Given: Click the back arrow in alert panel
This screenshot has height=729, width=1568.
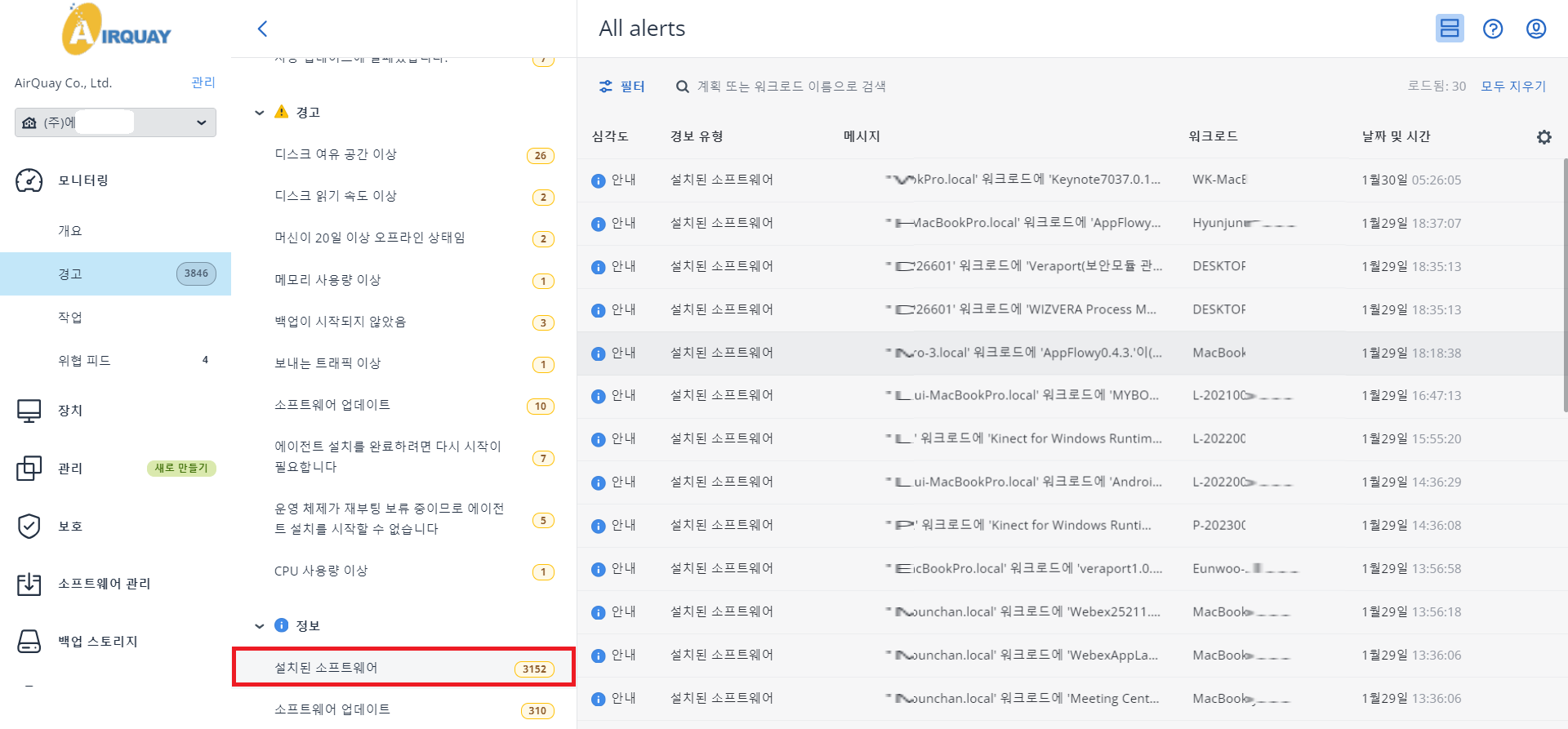Looking at the screenshot, I should [262, 29].
